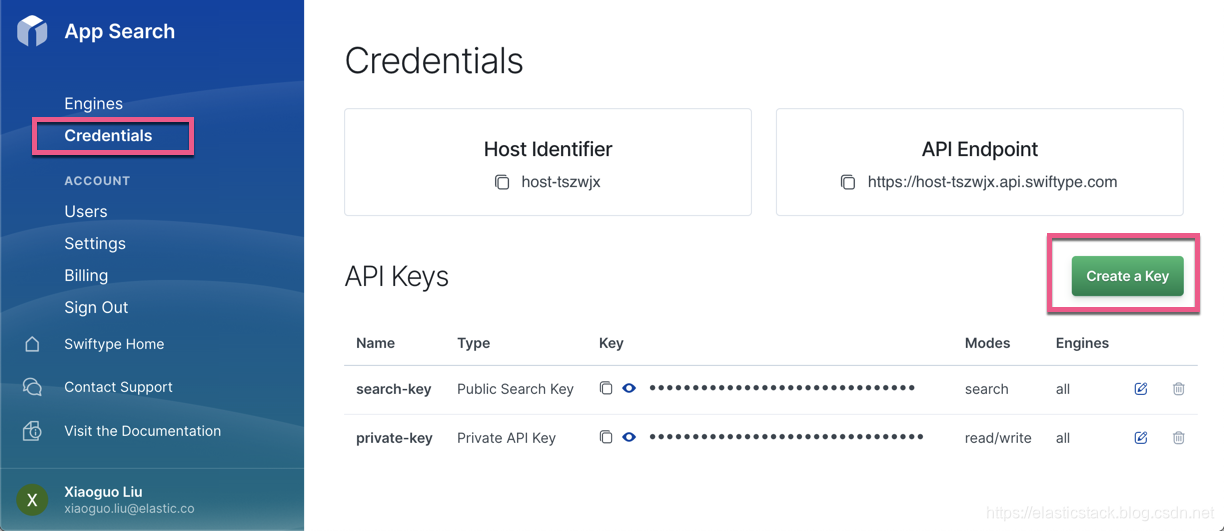This screenshot has width=1224, height=531.
Task: Copy the Host Identifier value
Action: click(502, 182)
